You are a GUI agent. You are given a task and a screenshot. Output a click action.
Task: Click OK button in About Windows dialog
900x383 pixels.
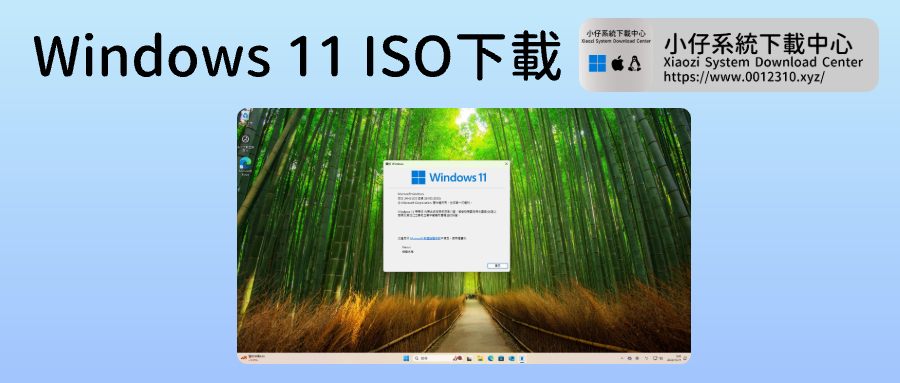[497, 266]
